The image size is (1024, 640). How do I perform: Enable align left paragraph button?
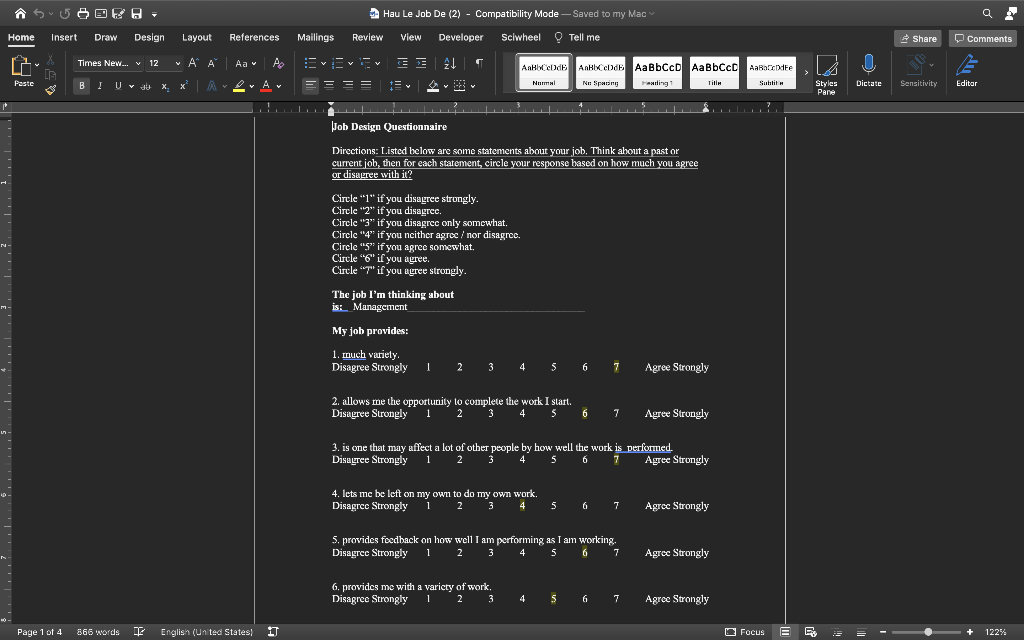point(310,86)
